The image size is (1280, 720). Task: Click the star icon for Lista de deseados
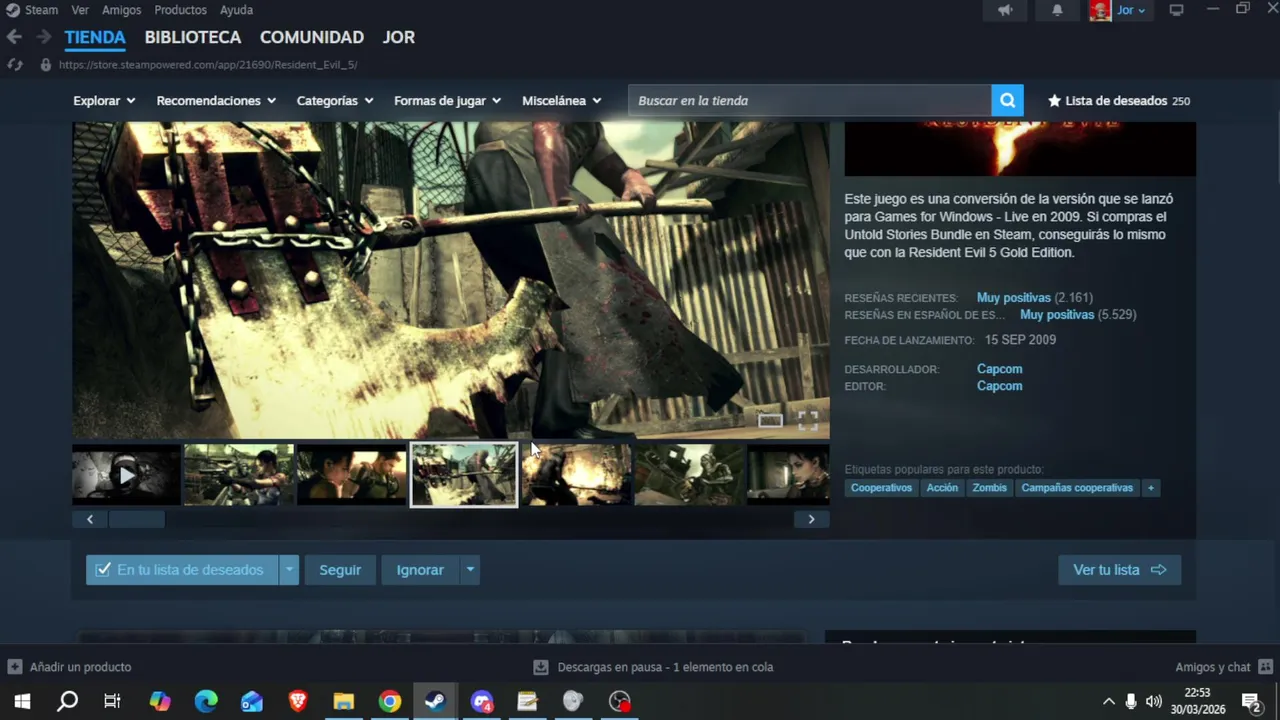coord(1054,100)
